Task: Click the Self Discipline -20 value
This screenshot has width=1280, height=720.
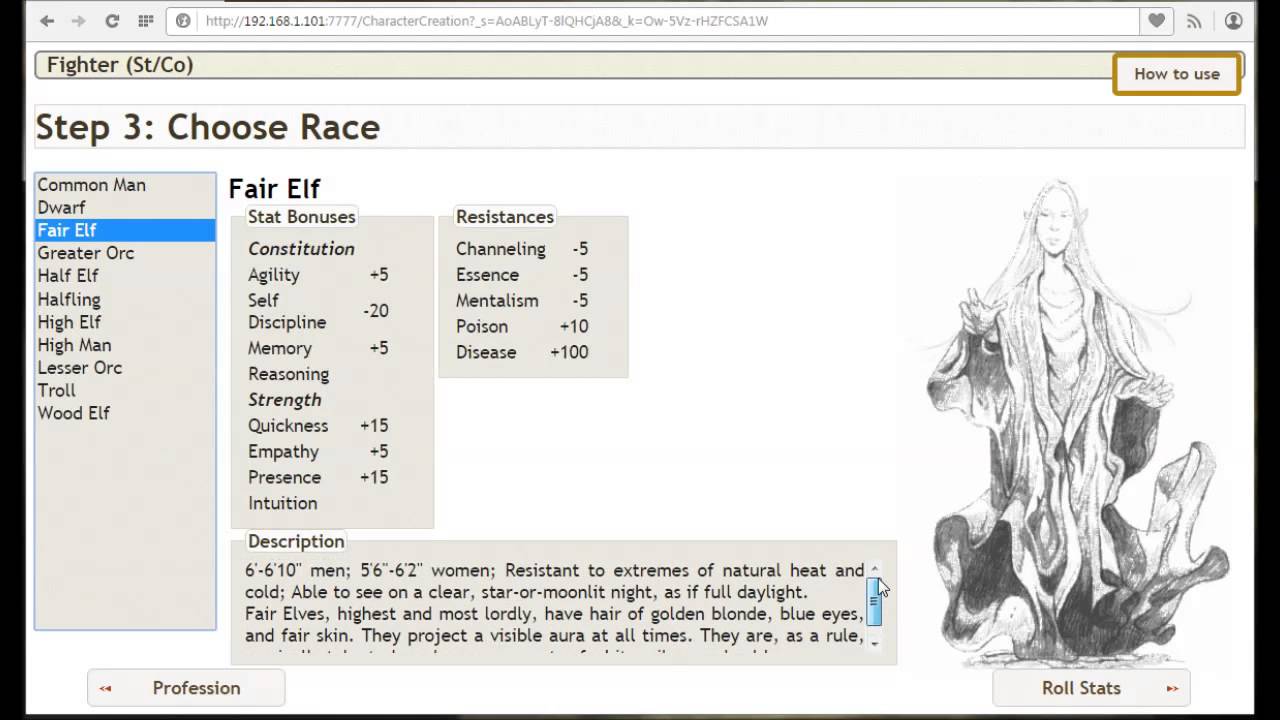Action: coord(376,311)
